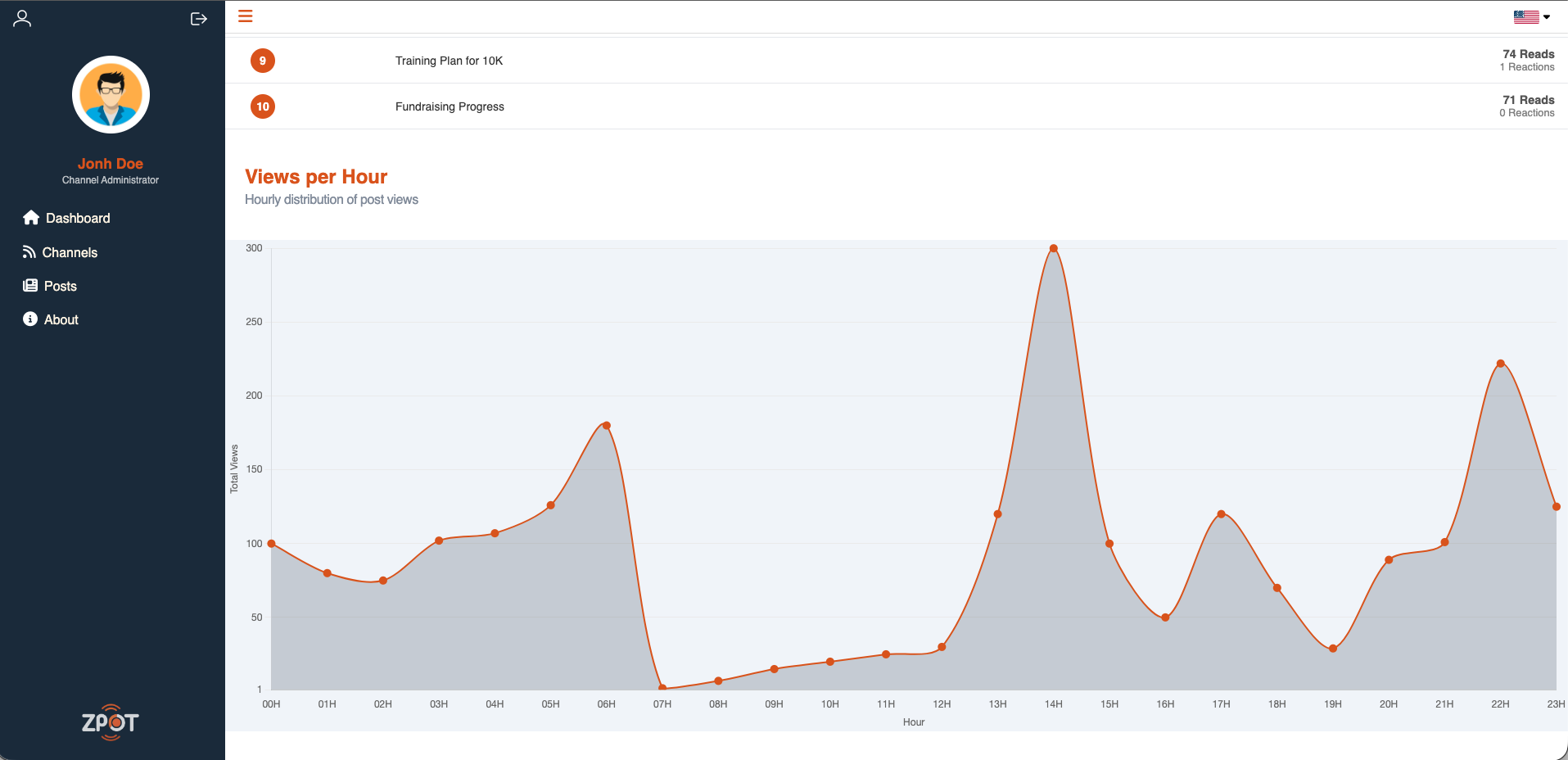Select the Jonh Doe avatar picture

111,94
